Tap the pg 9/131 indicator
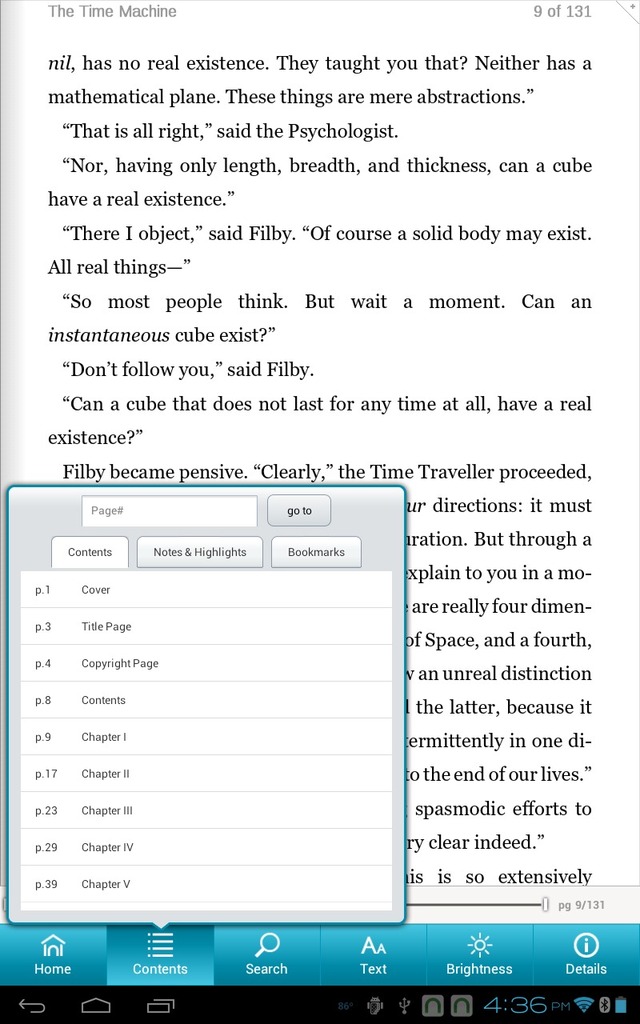Viewport: 640px width, 1024px height. pyautogui.click(x=581, y=905)
